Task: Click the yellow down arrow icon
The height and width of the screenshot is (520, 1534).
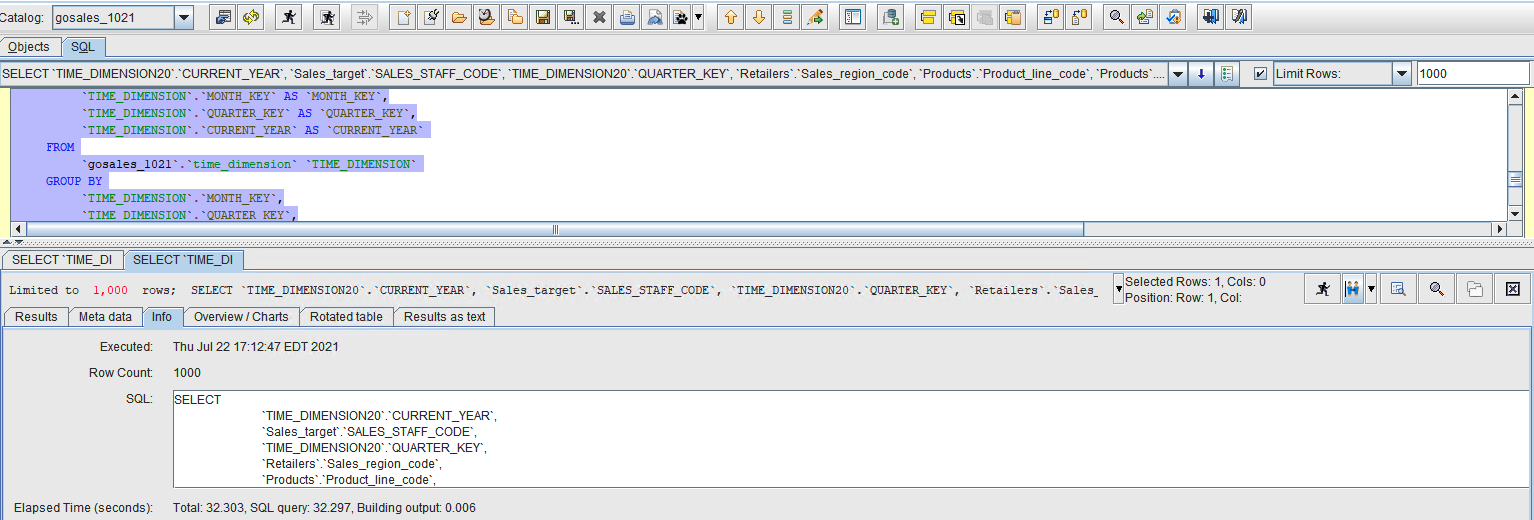Action: (759, 17)
